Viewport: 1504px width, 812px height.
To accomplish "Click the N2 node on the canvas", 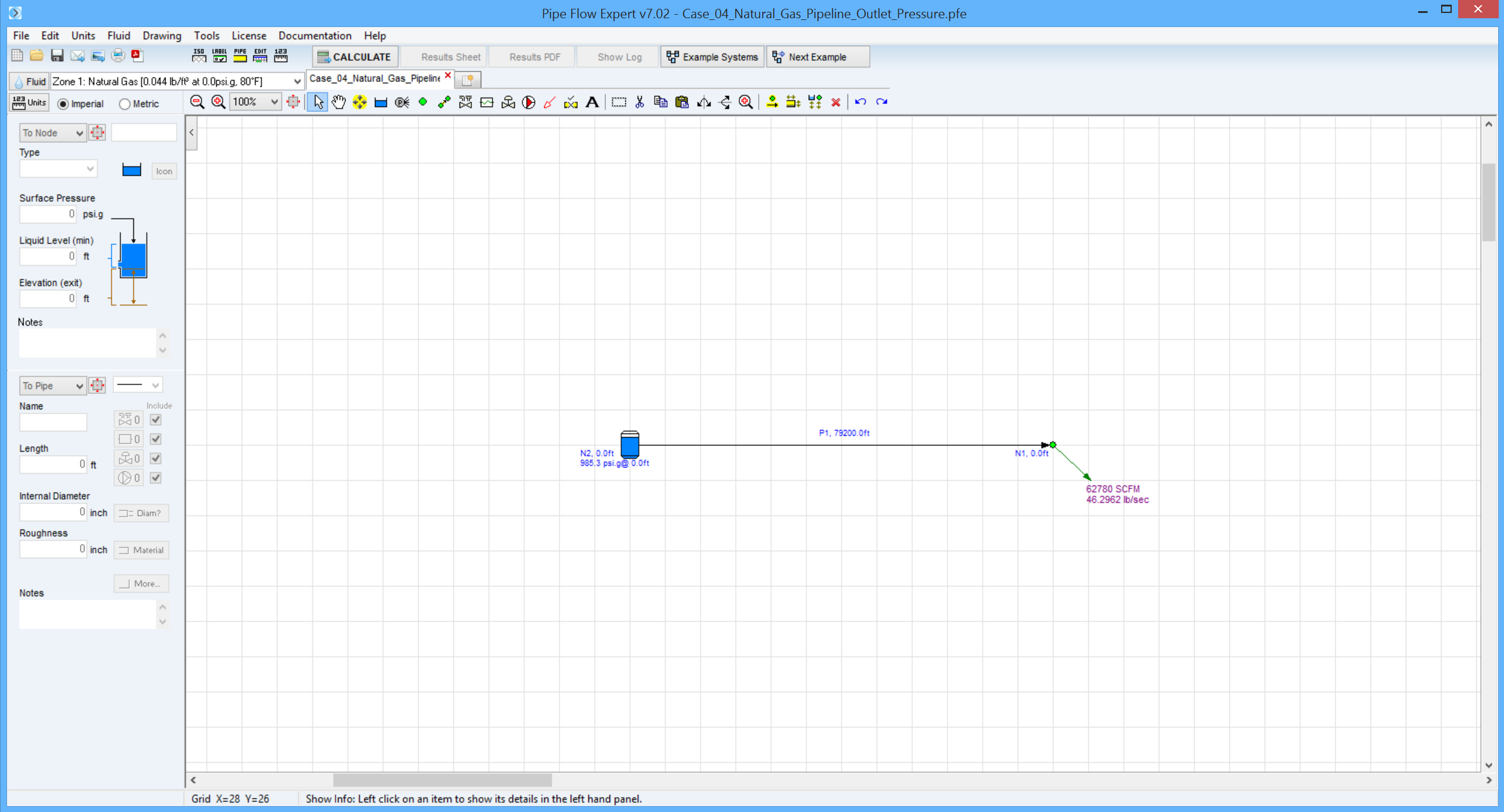I will [x=629, y=446].
